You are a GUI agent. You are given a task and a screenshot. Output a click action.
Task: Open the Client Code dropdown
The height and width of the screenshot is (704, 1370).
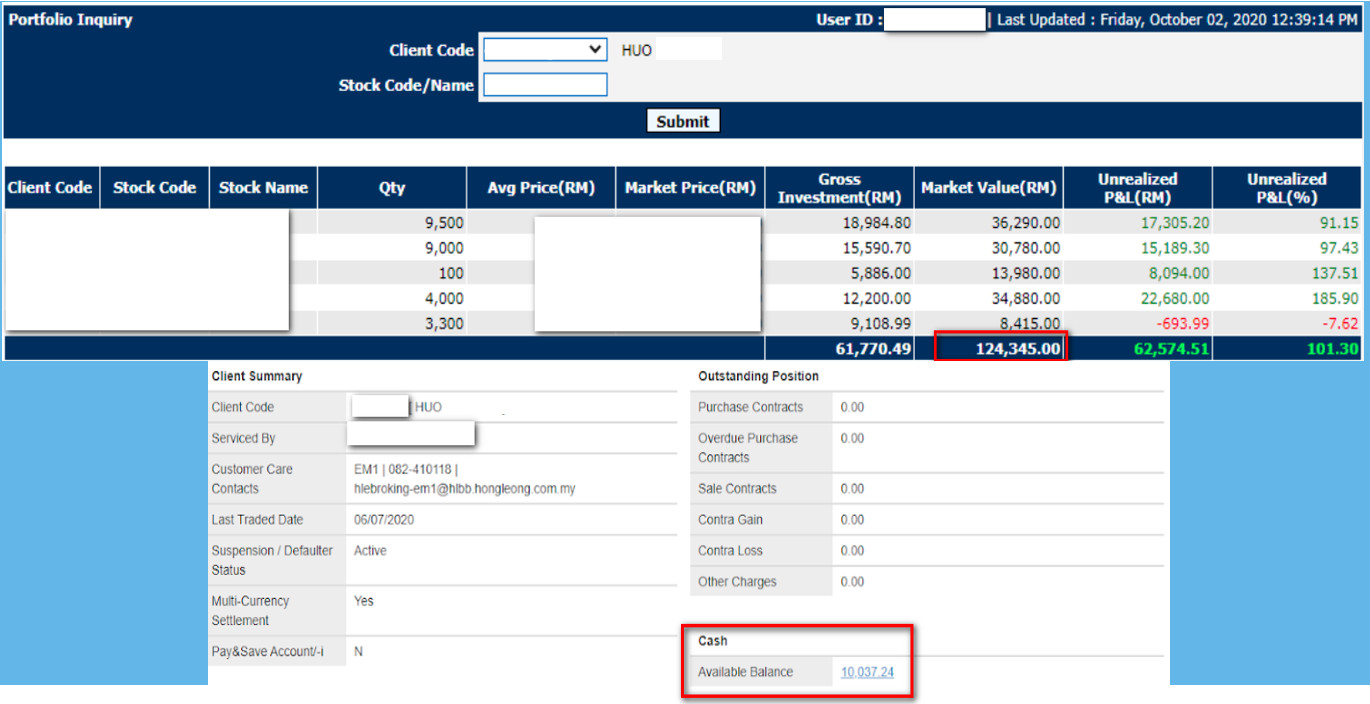(545, 50)
